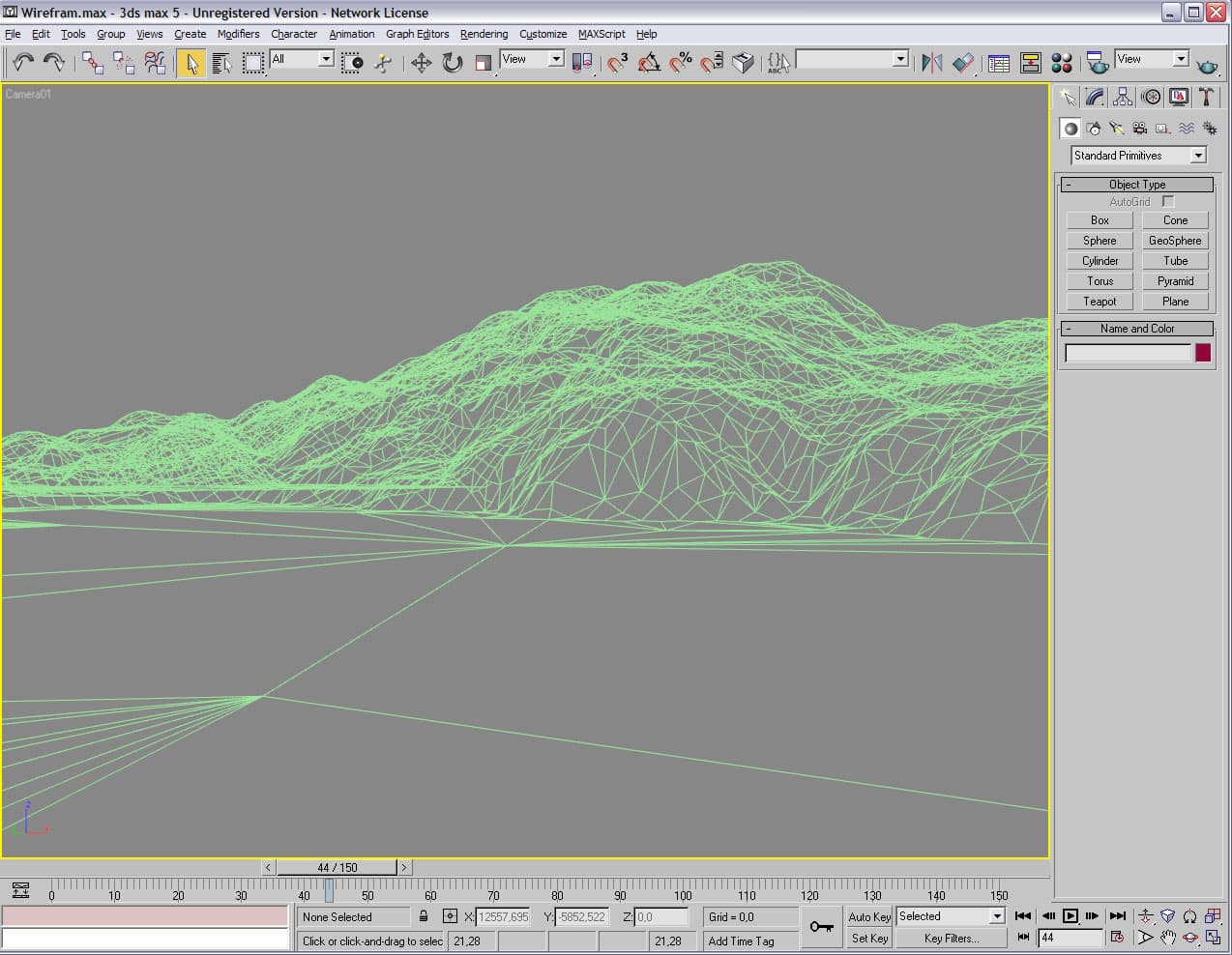The width and height of the screenshot is (1232, 955).
Task: Click the object color swatch
Action: (x=1202, y=353)
